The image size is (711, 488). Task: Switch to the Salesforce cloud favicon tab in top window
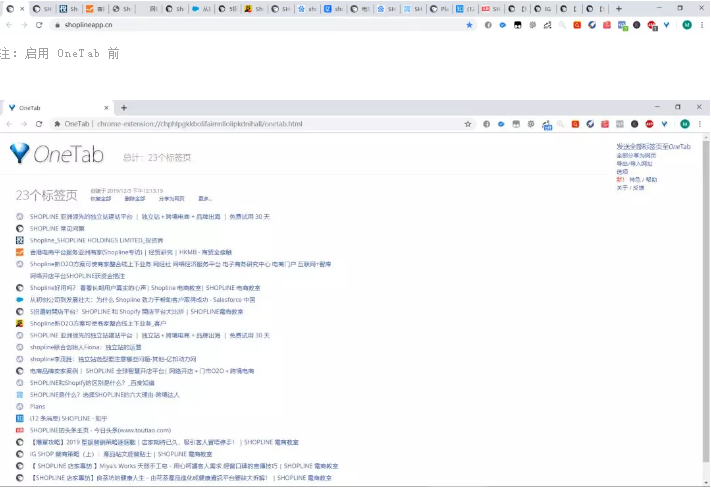coord(201,9)
